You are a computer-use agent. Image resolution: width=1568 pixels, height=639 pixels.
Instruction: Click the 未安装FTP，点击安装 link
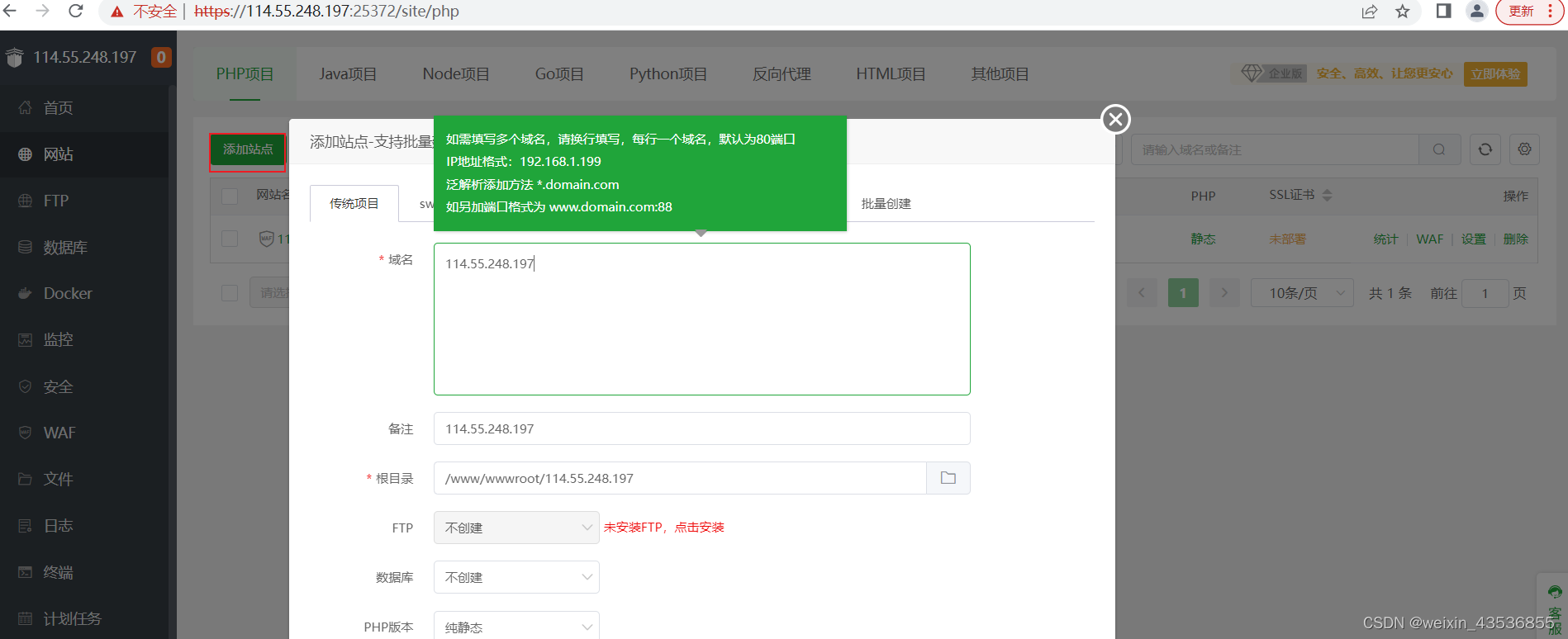(664, 528)
